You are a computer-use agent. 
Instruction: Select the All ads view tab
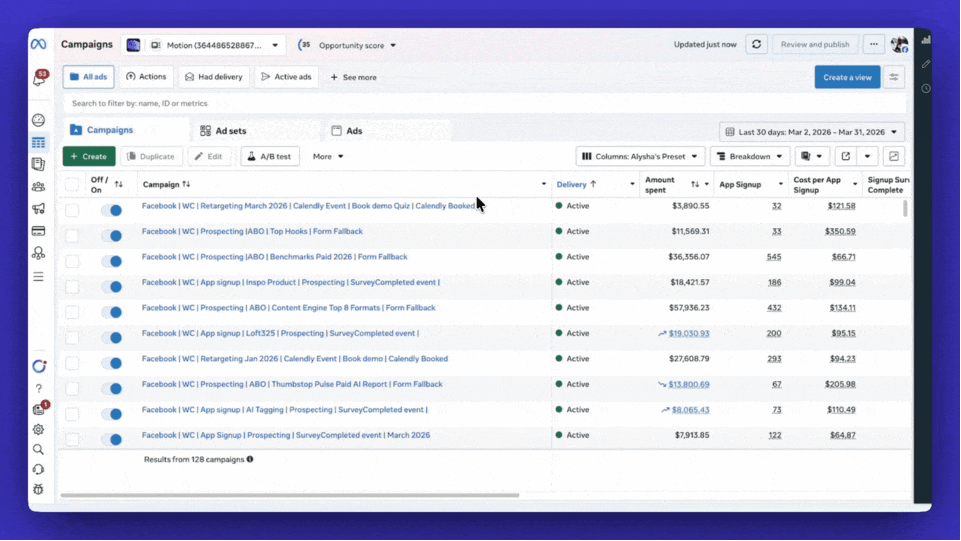point(88,77)
